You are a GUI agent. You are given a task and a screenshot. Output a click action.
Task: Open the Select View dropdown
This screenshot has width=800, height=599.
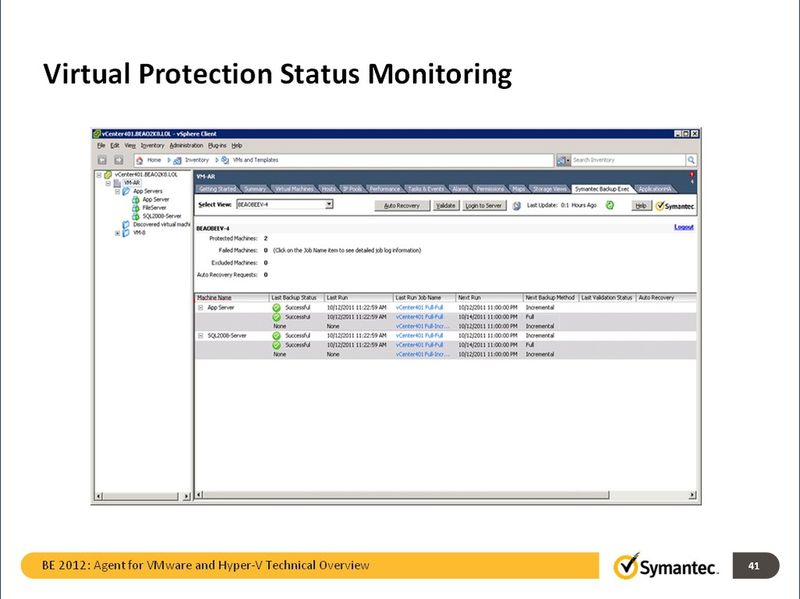click(330, 204)
